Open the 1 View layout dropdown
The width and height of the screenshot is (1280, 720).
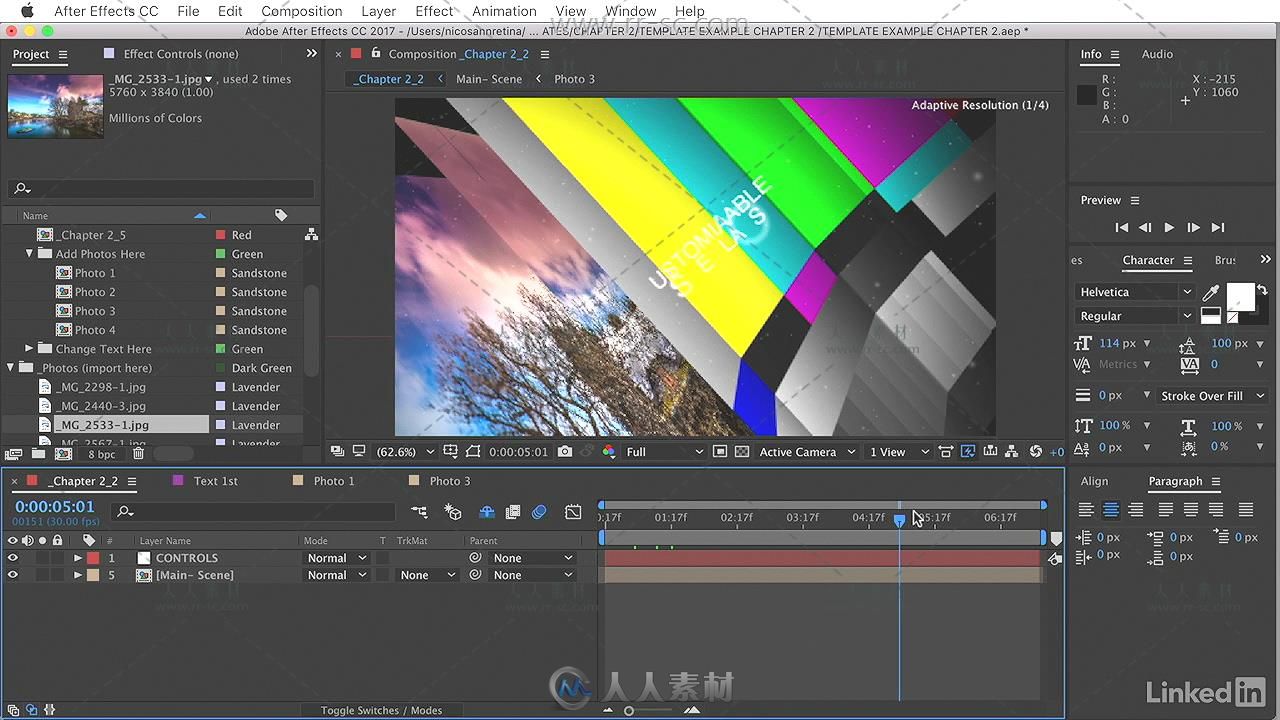[898, 452]
